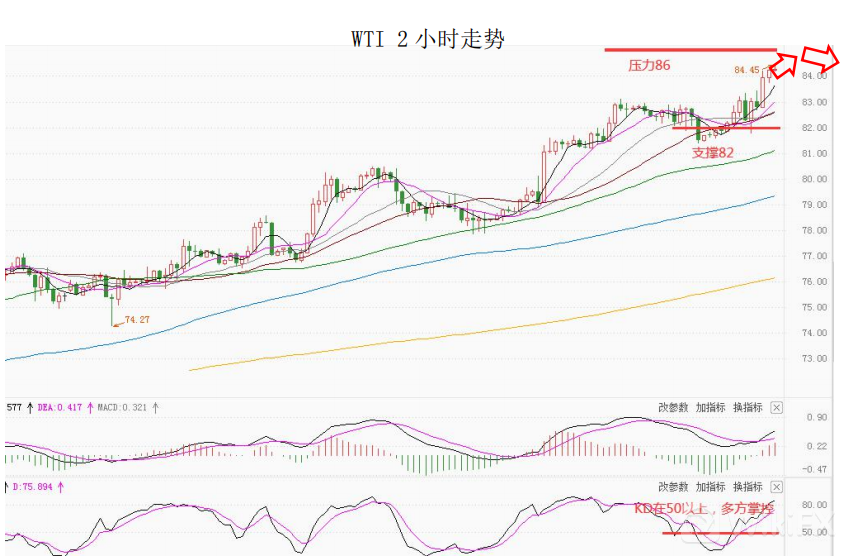Image resolution: width=846 pixels, height=559 pixels.
Task: Click the 79.00 price axis label
Action: point(814,205)
